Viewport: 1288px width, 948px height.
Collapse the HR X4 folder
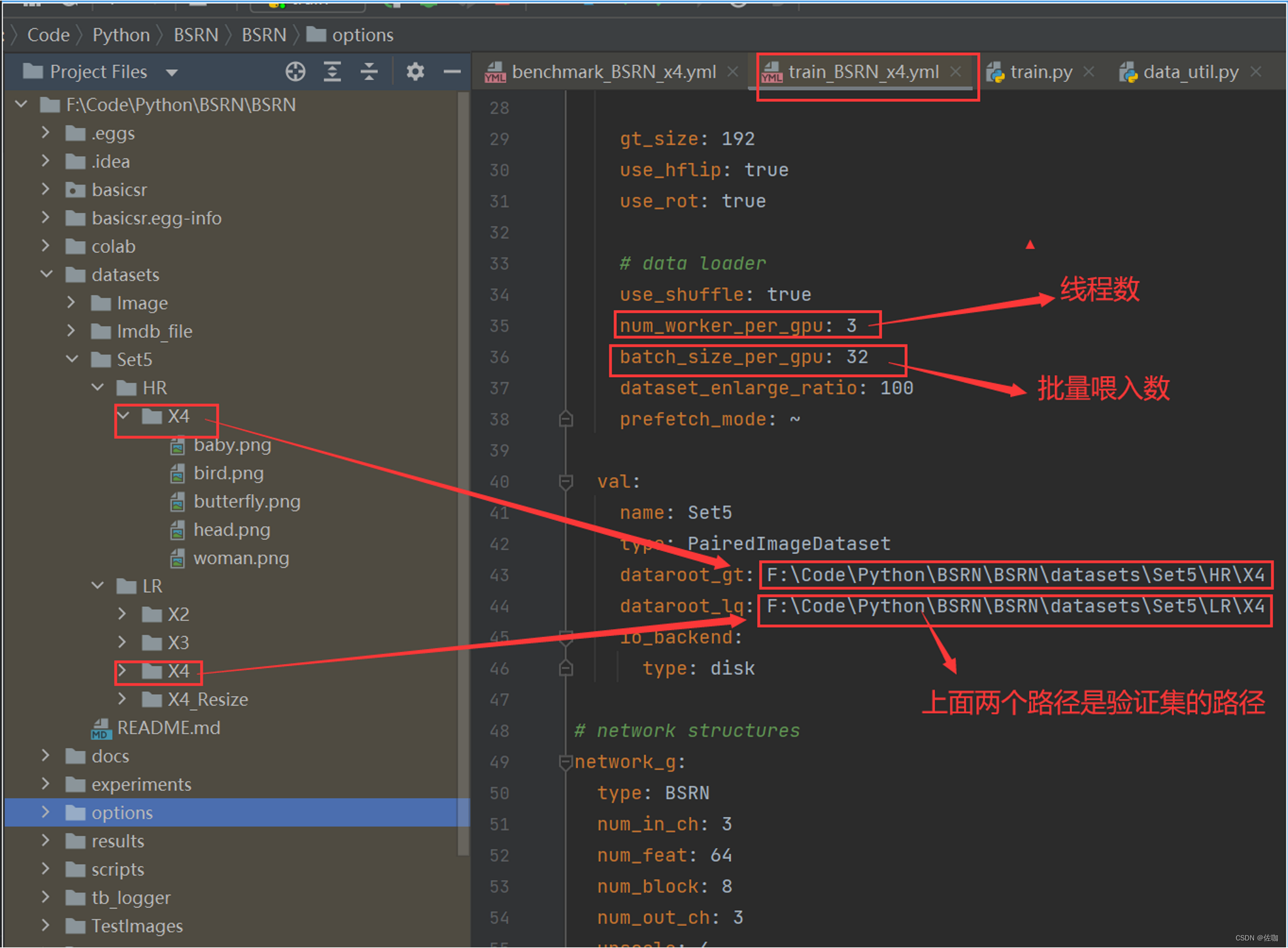pos(123,416)
